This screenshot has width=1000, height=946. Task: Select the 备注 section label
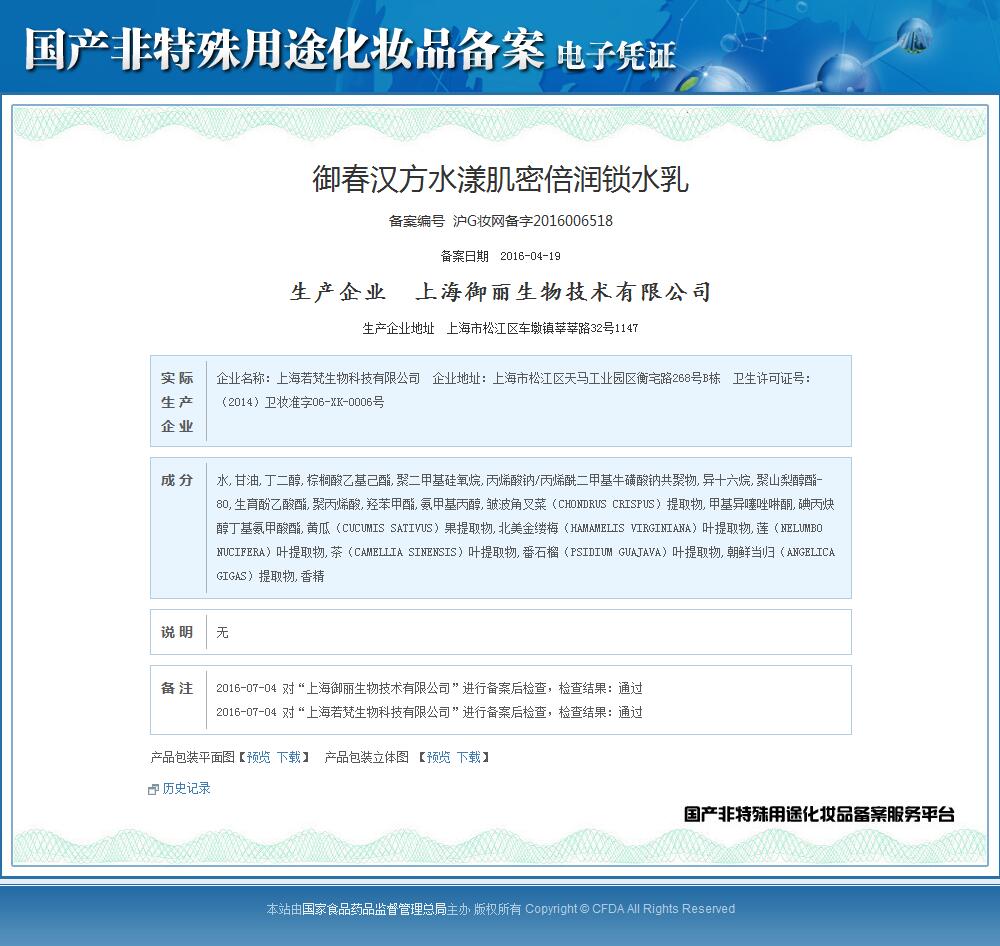click(x=177, y=688)
